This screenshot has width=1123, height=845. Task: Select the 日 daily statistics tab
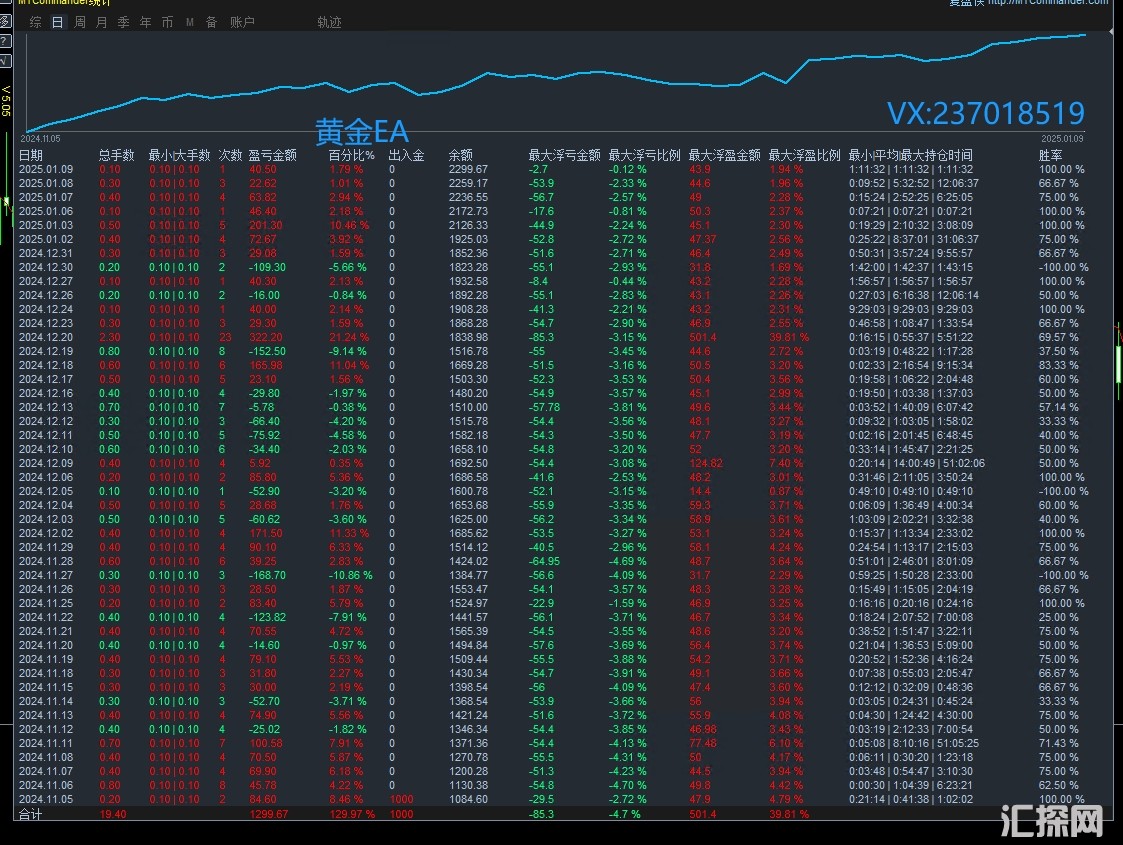(57, 22)
